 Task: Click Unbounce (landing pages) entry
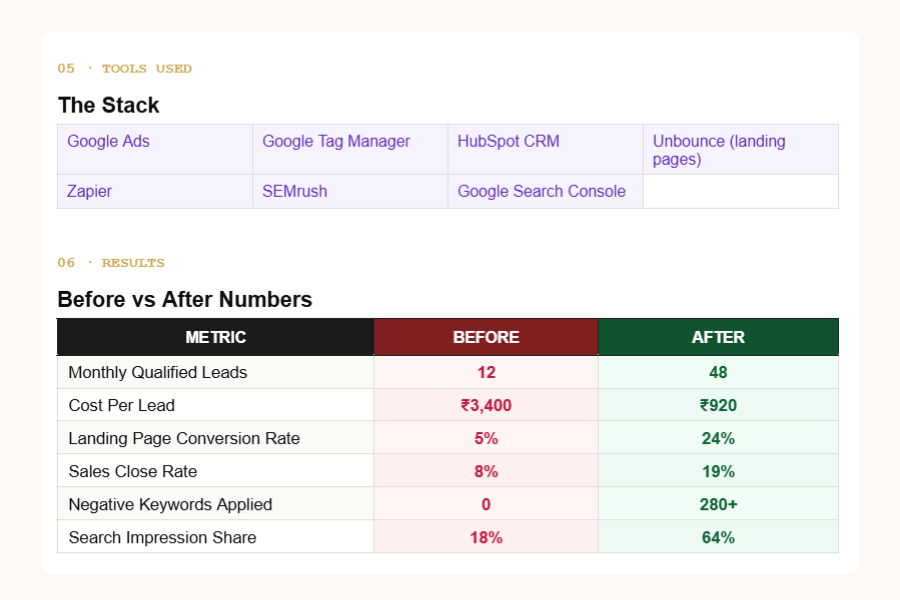pos(719,150)
